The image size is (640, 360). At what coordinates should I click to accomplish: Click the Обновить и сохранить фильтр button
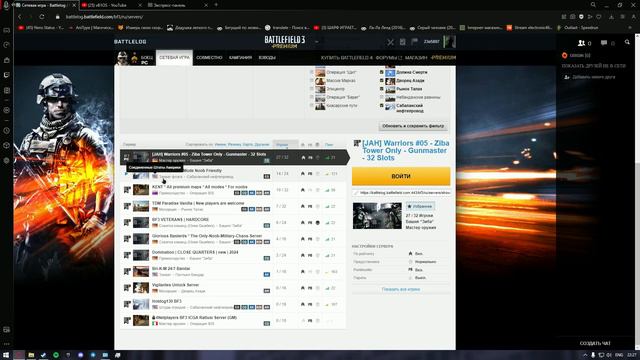click(413, 126)
